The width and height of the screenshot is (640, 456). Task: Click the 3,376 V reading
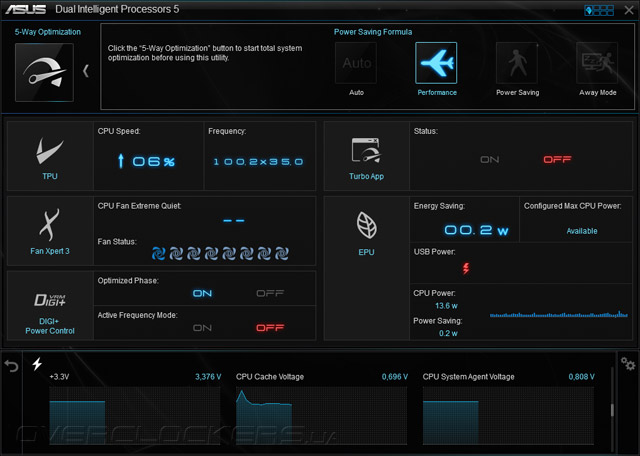click(208, 377)
